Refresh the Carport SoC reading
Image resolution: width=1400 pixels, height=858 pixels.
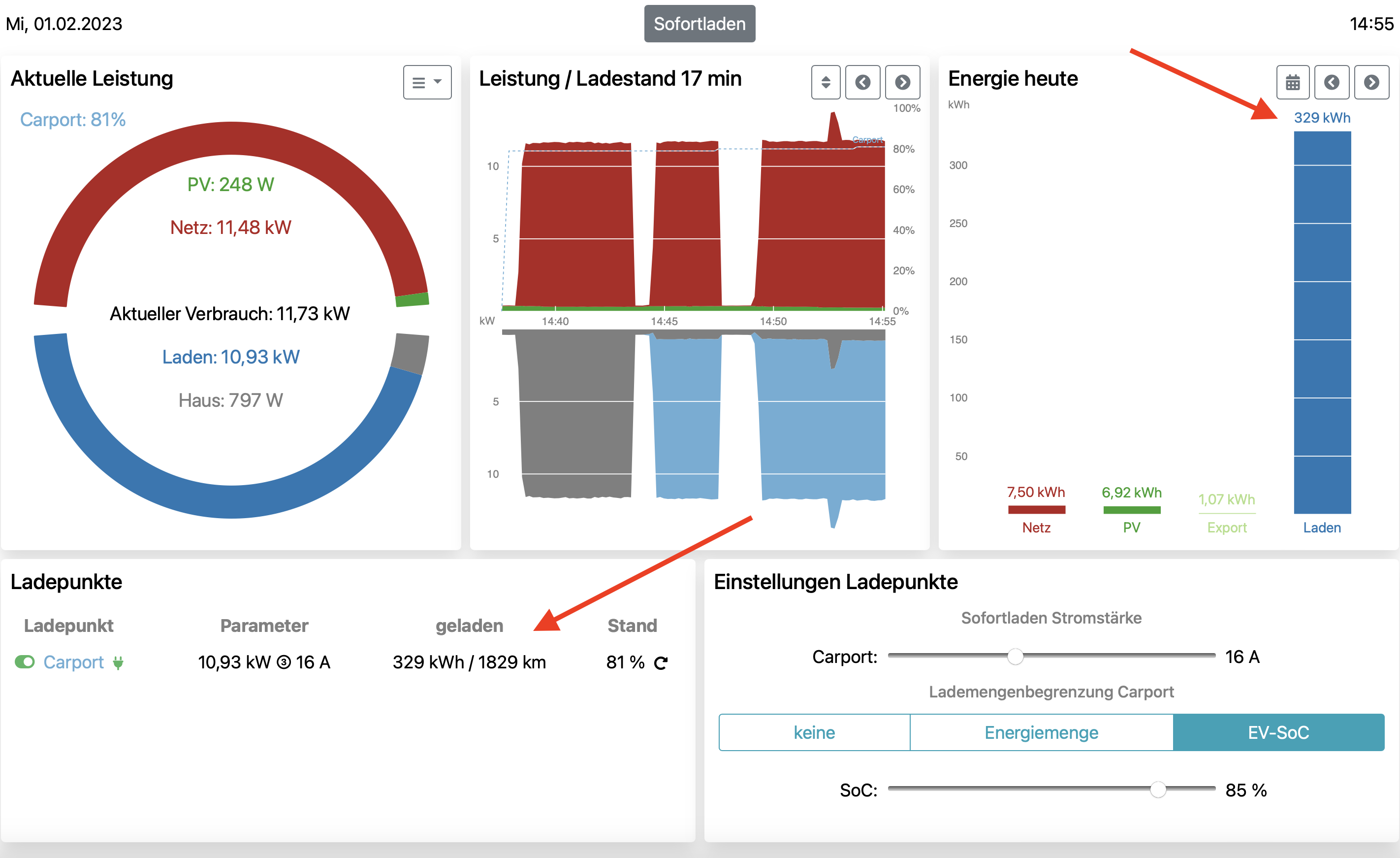click(660, 663)
